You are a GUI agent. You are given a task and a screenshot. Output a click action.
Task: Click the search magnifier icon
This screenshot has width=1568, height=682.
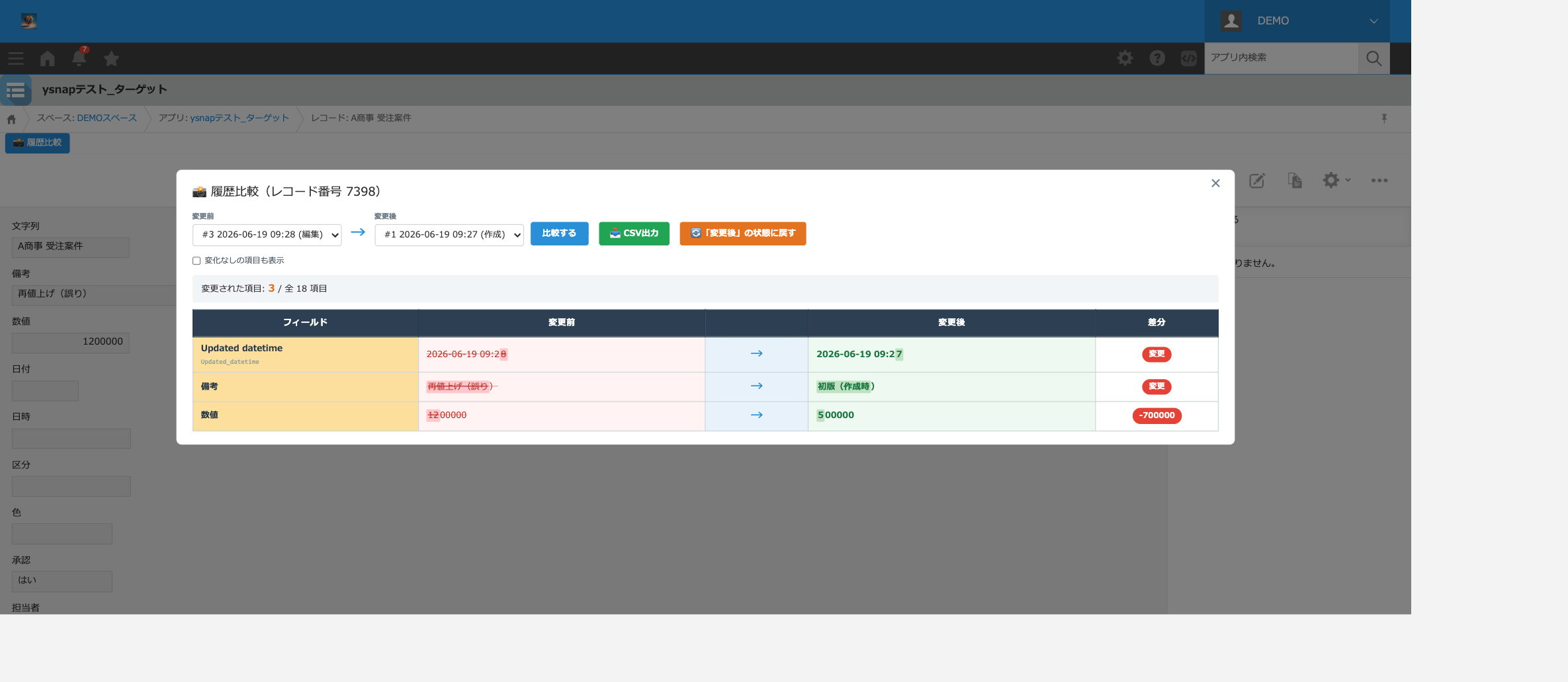1373,58
